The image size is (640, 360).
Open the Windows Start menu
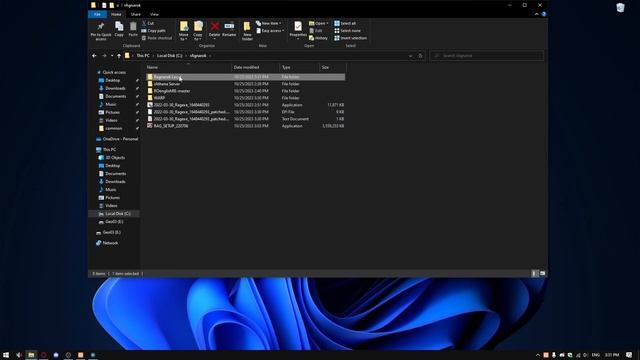(x=6, y=355)
